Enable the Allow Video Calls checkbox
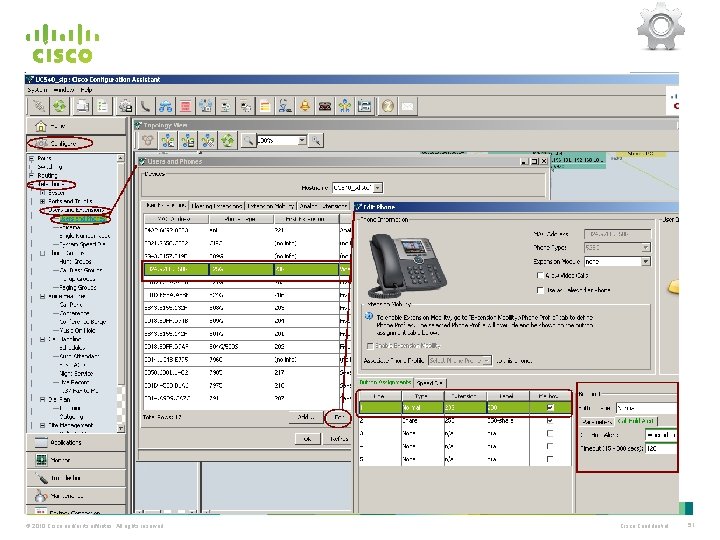The width and height of the screenshot is (720, 540). pos(540,276)
